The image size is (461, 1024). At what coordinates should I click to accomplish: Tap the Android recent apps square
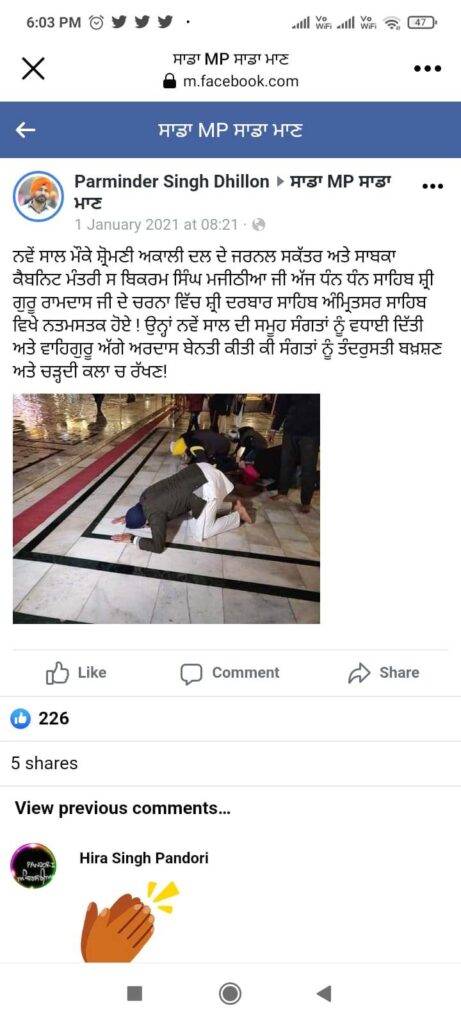pos(135,993)
